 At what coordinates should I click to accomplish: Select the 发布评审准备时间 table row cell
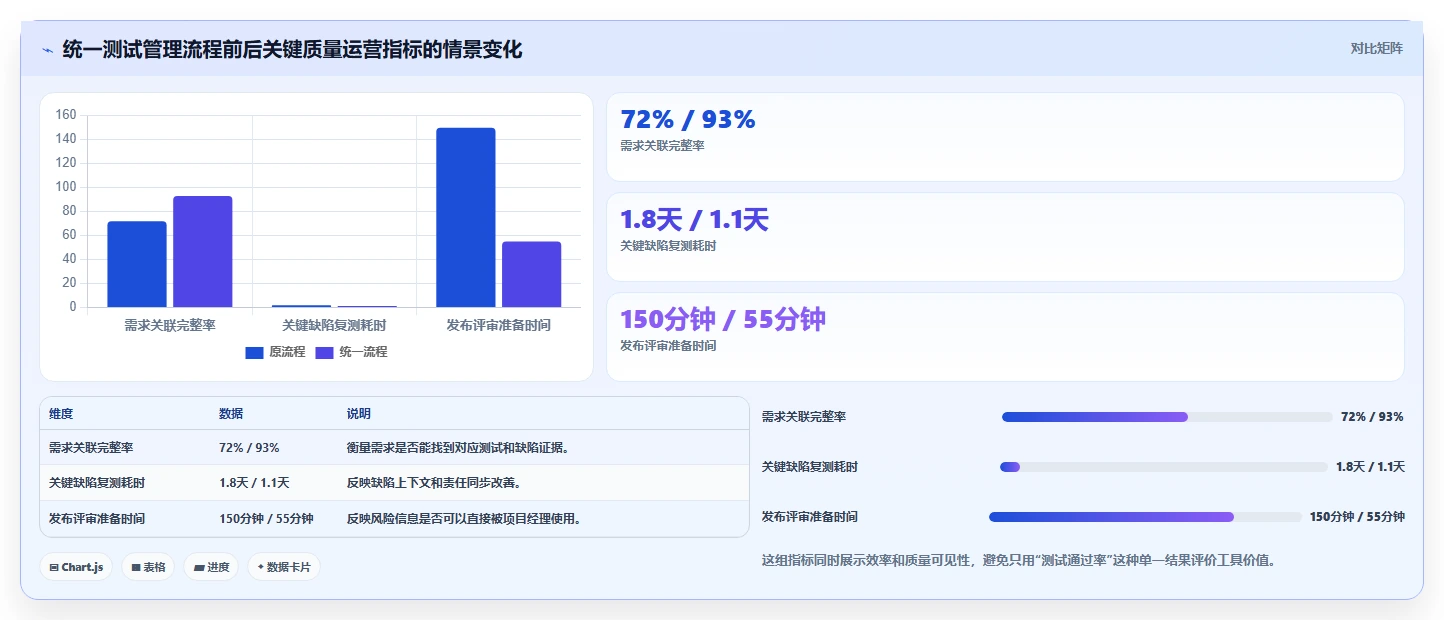97,519
